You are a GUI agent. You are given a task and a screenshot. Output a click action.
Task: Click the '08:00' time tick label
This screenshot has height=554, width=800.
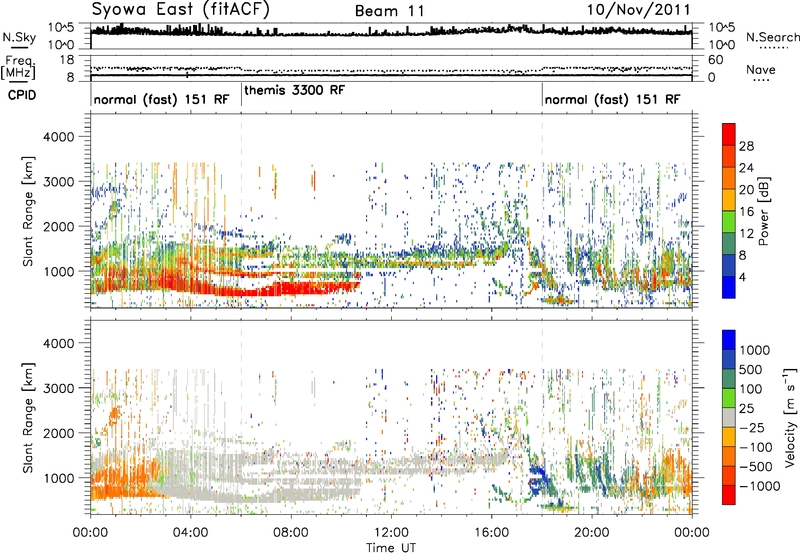coord(290,533)
